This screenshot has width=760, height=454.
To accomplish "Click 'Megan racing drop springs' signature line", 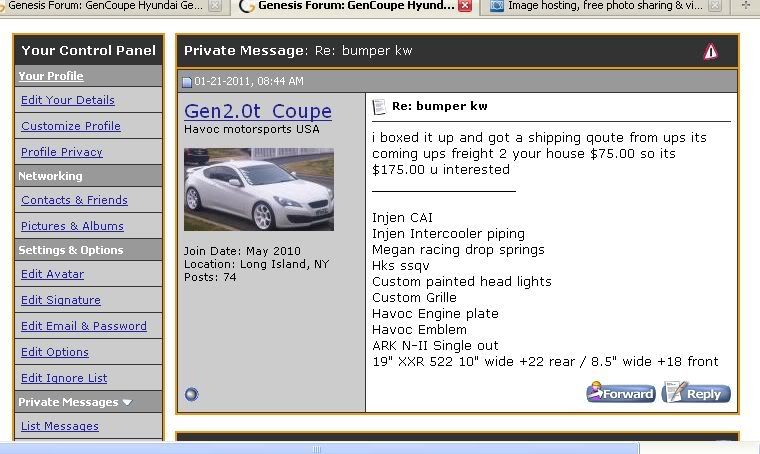I will [459, 250].
